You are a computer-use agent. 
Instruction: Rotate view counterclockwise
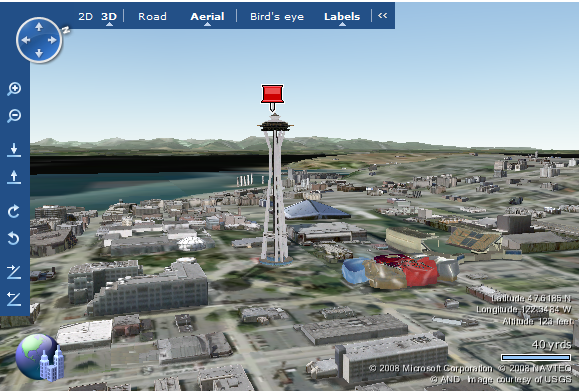pyautogui.click(x=14, y=238)
